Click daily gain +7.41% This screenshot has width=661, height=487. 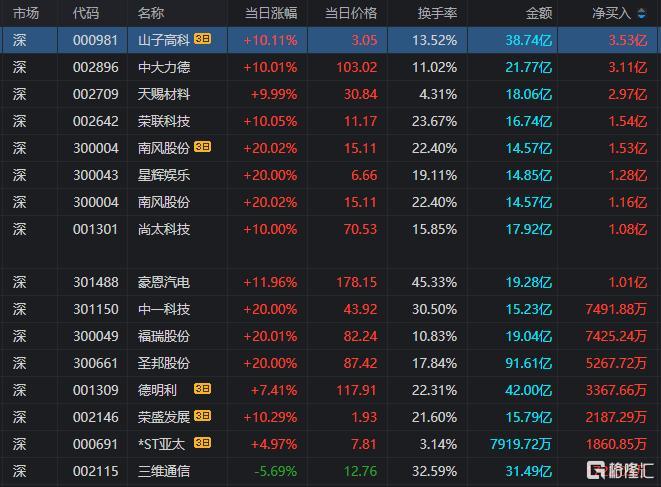pos(274,390)
